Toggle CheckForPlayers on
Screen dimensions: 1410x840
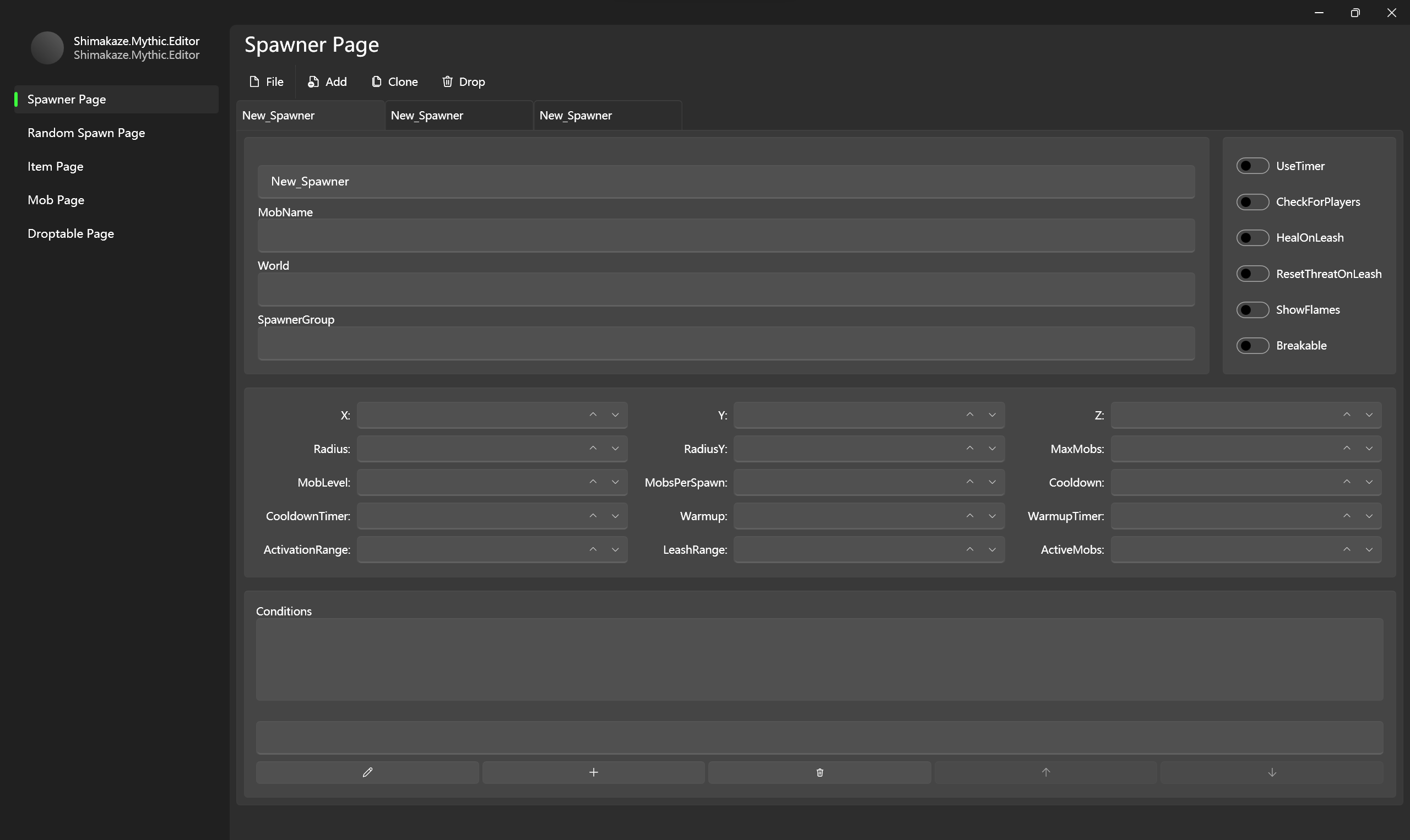pyautogui.click(x=1252, y=201)
